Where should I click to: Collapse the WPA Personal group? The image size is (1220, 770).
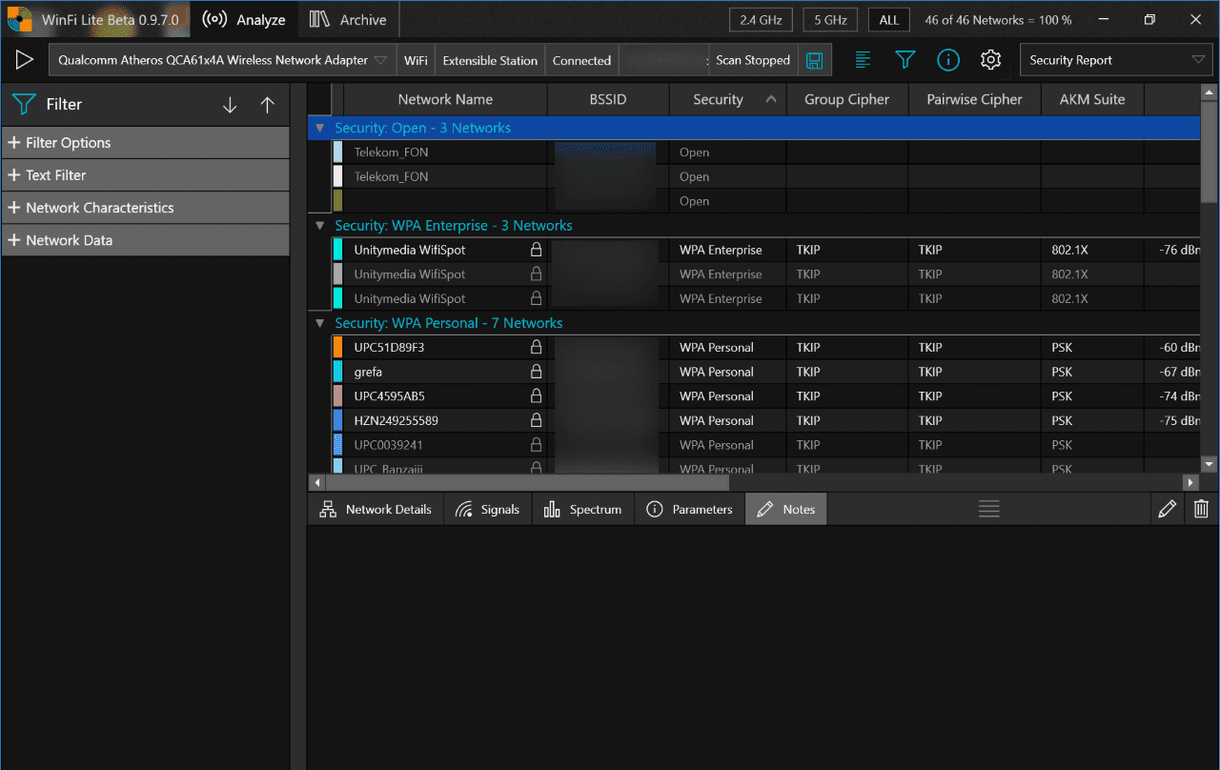tap(320, 323)
